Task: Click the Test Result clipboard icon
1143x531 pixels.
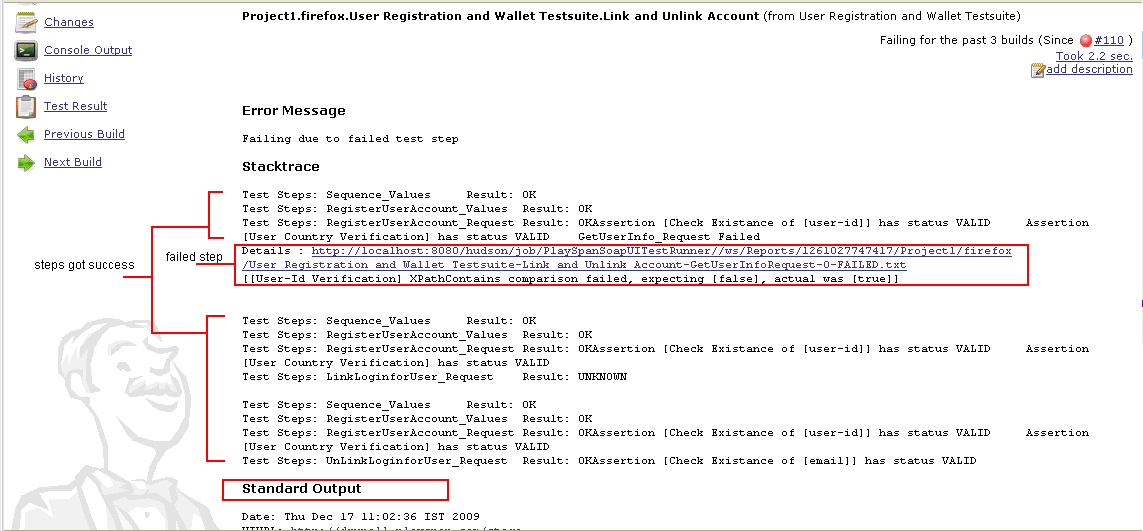Action: (x=26, y=106)
